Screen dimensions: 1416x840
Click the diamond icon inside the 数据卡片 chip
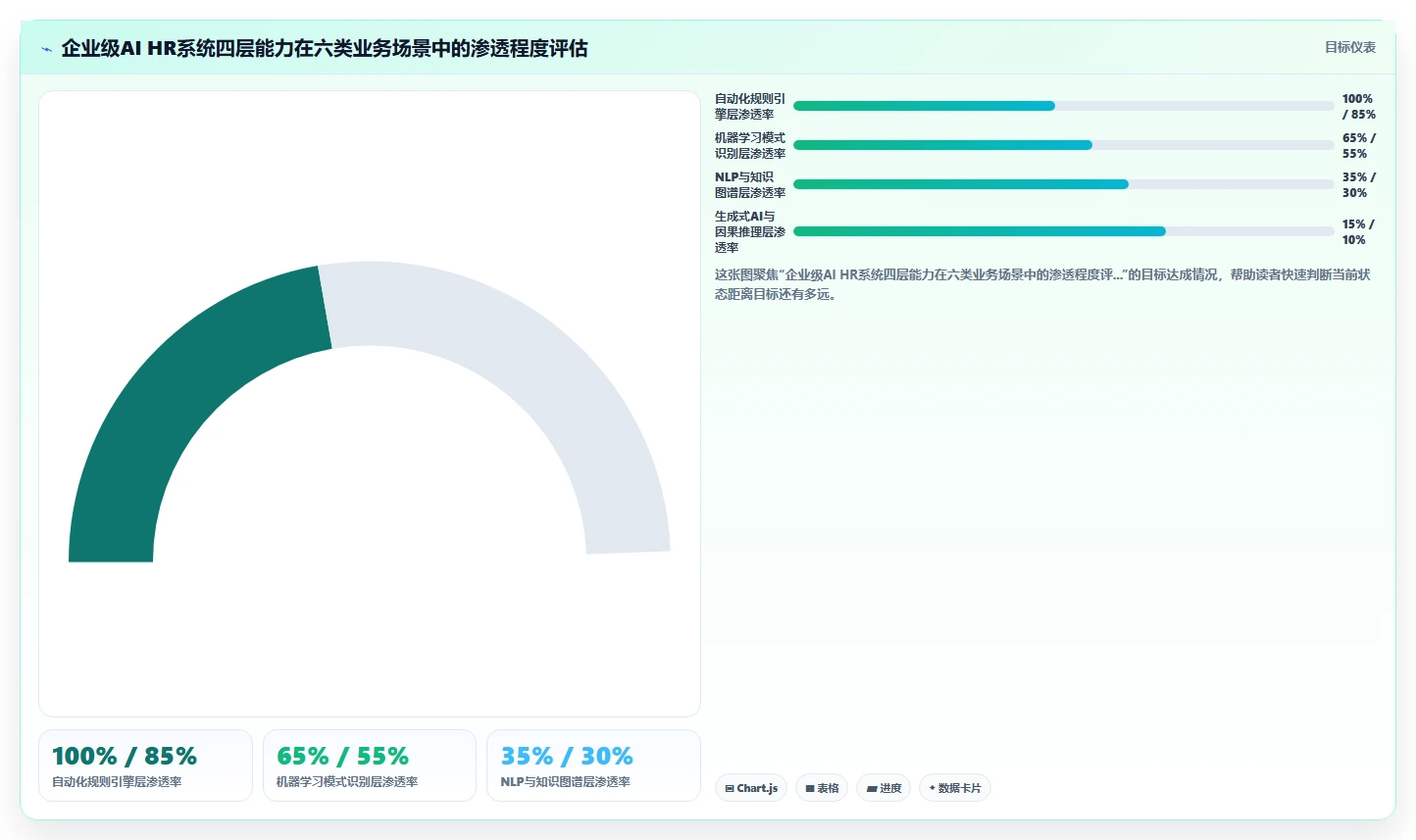point(932,788)
